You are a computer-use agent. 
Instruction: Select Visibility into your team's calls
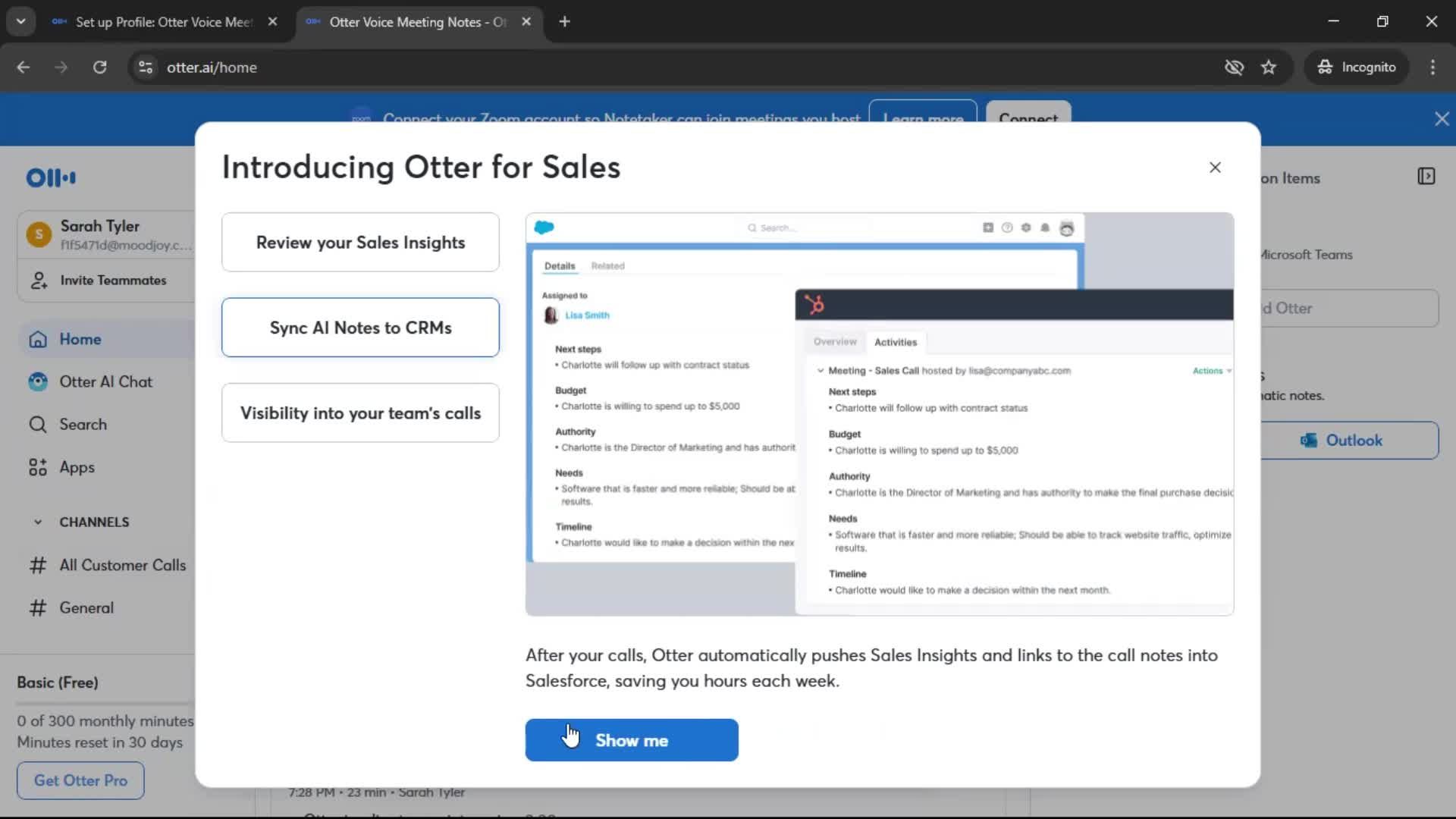(360, 413)
